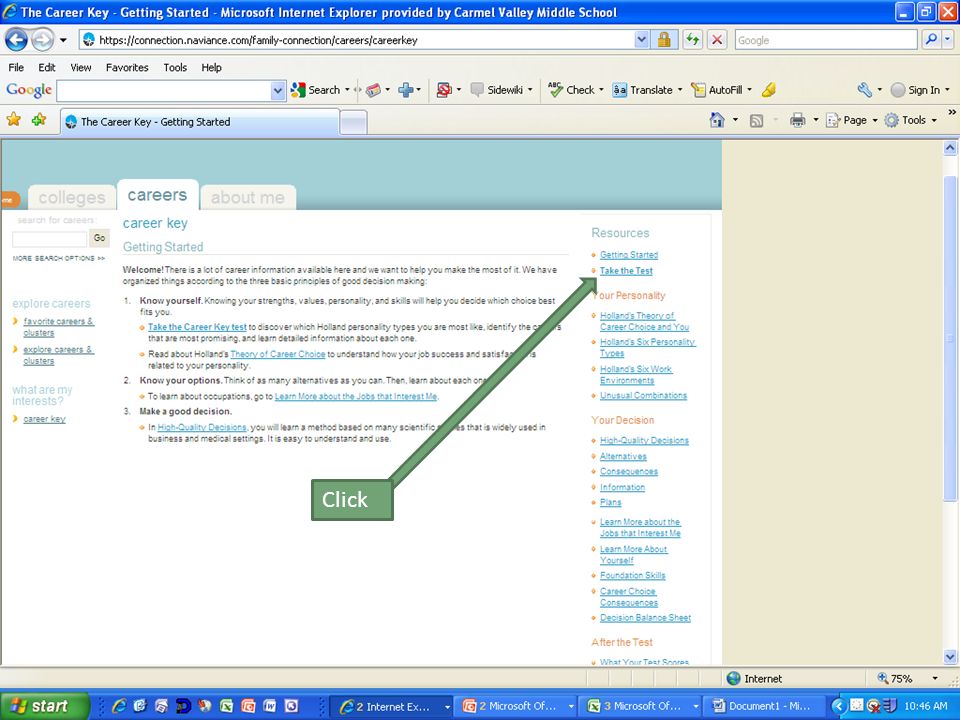960x720 pixels.
Task: Open the 2 Internet Explorer taskbar group
Action: point(392,706)
